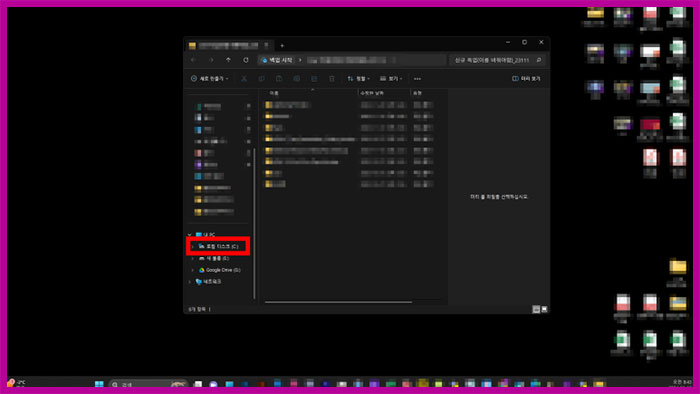Viewport: 700px width, 394px height.
Task: Switch to details view in status bar
Action: pos(536,309)
